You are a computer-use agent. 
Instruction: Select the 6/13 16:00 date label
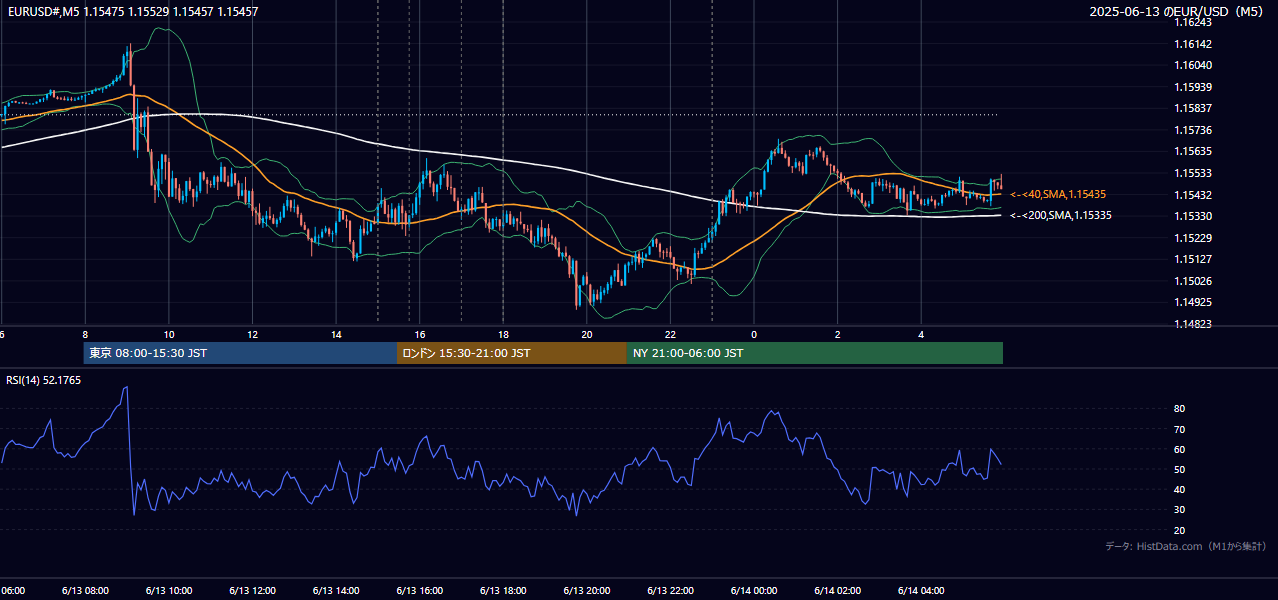[x=420, y=591]
